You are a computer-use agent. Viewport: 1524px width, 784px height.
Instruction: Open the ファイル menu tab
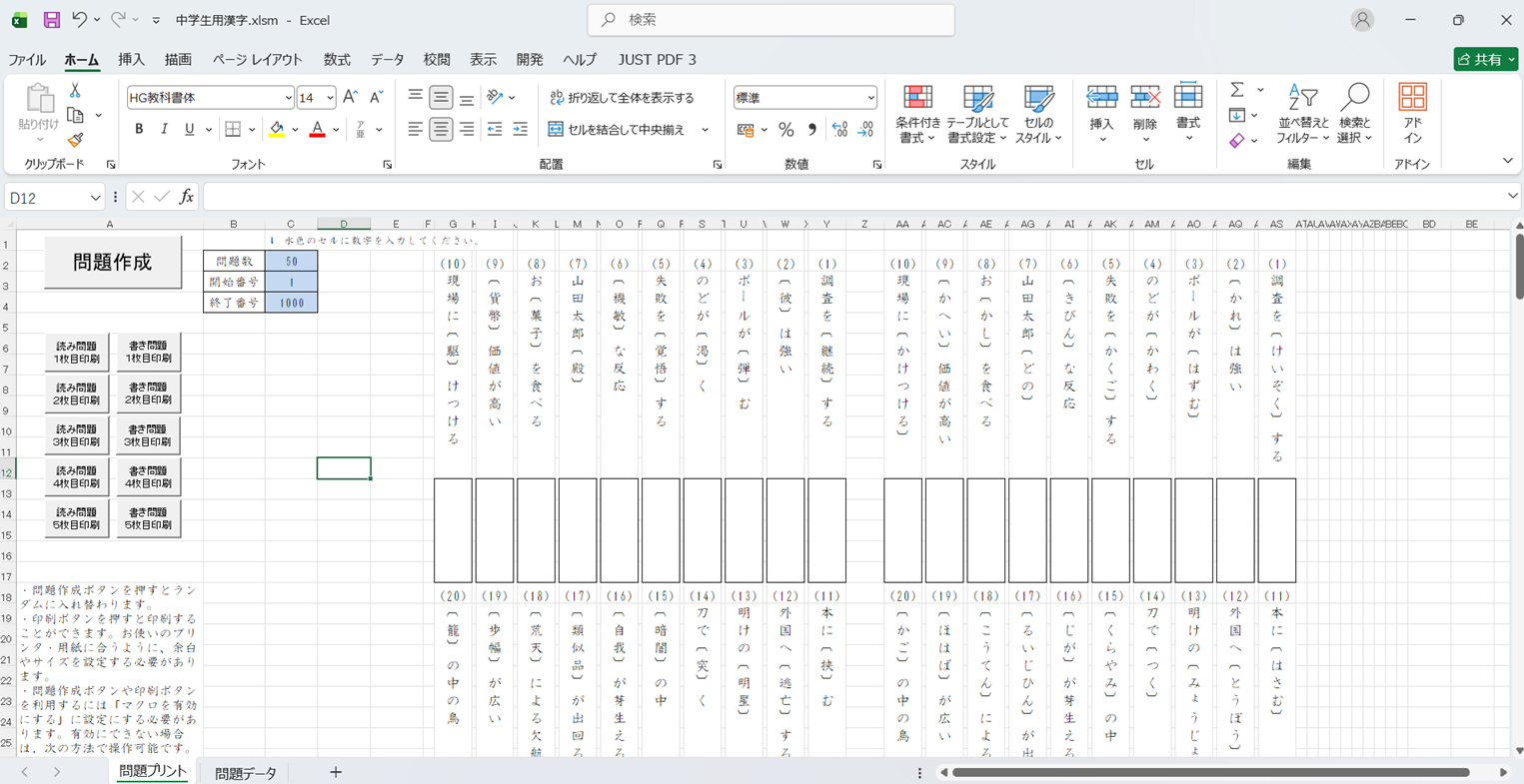(x=27, y=60)
